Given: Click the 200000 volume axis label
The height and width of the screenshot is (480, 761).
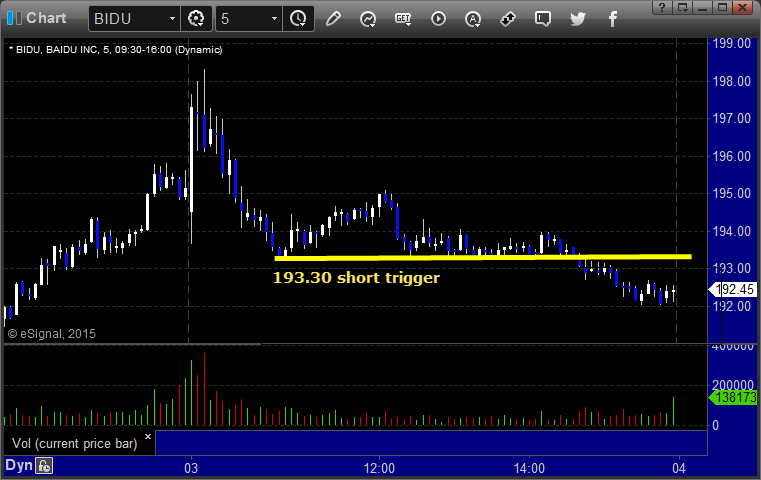Looking at the screenshot, I should [733, 385].
